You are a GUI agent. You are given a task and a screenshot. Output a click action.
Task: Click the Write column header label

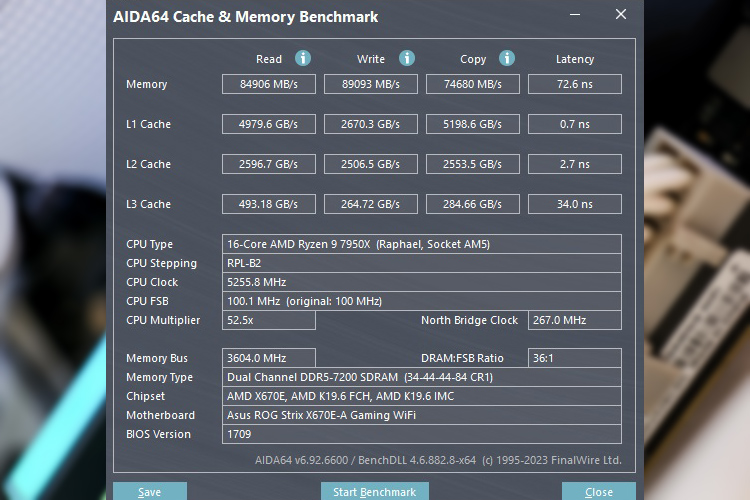371,59
